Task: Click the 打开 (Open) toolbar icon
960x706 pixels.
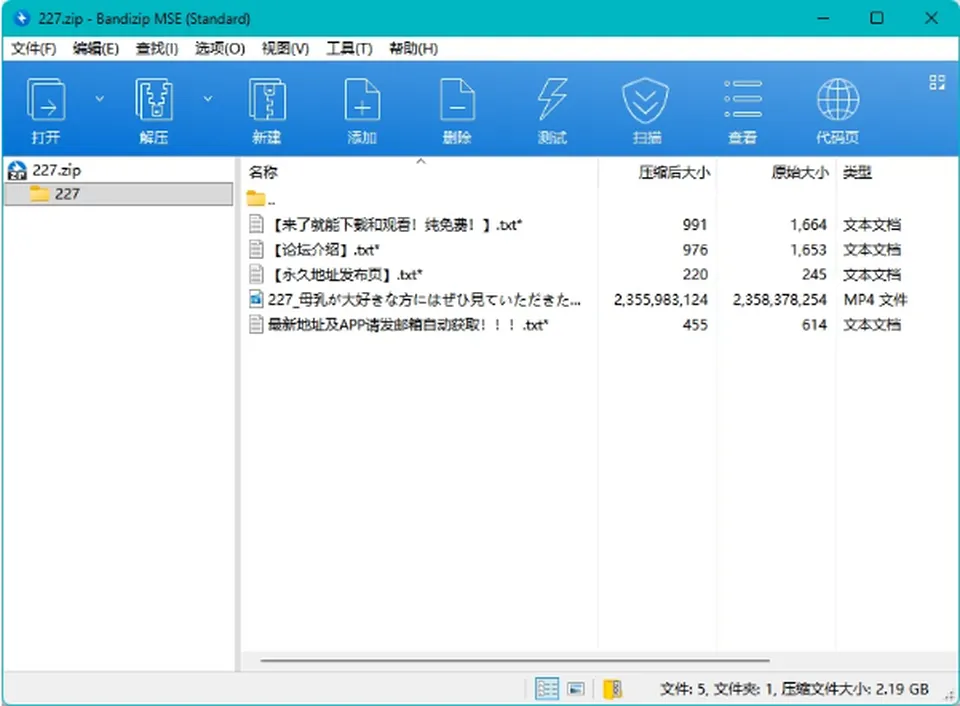Action: (x=46, y=109)
